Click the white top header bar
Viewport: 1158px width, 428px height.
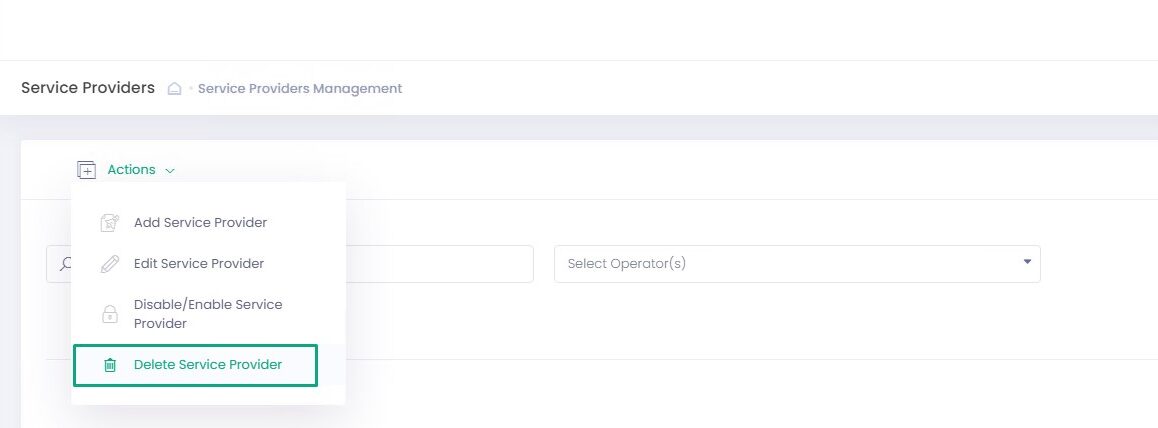pos(600,30)
